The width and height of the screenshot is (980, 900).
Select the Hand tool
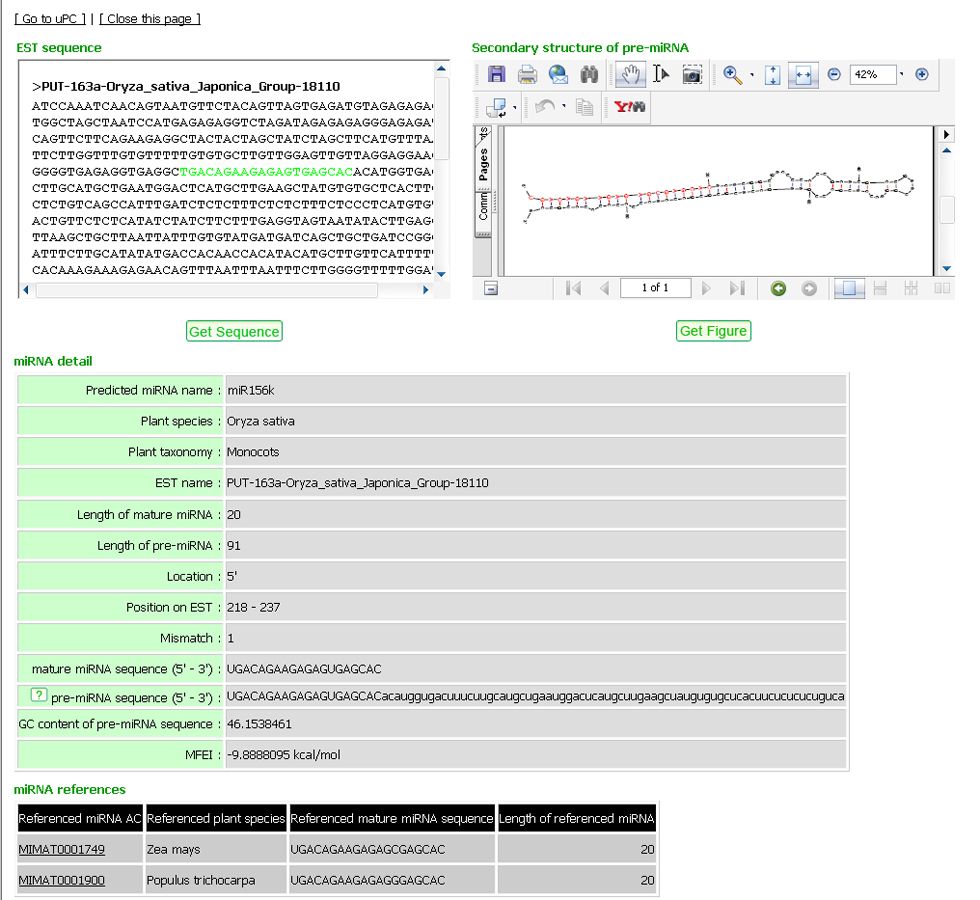click(630, 74)
